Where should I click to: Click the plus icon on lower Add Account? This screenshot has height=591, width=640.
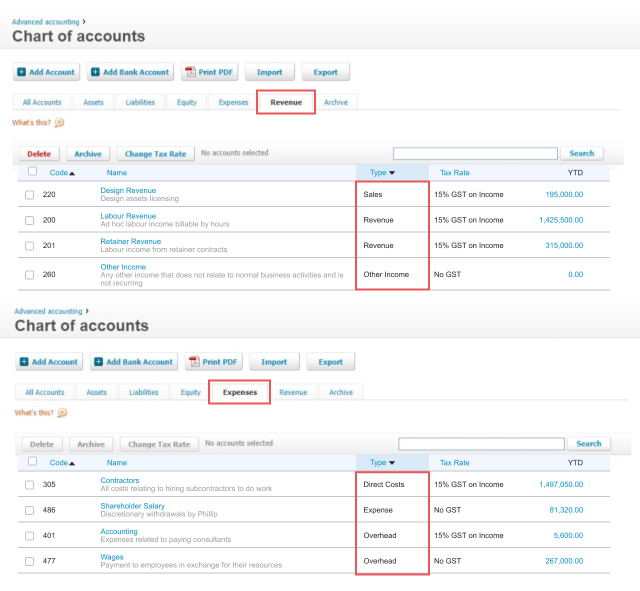[x=25, y=362]
